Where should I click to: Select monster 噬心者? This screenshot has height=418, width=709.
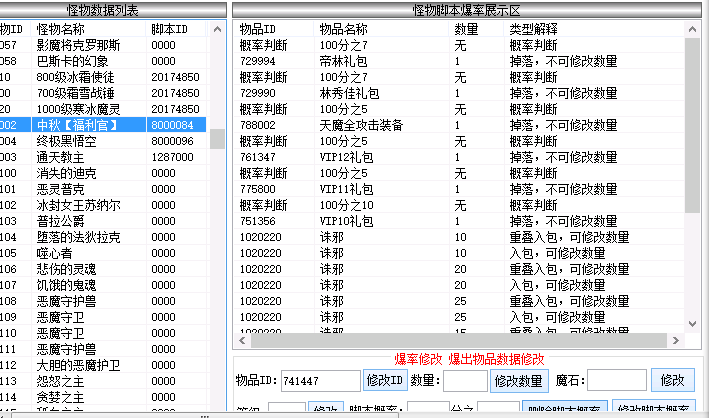click(54, 253)
